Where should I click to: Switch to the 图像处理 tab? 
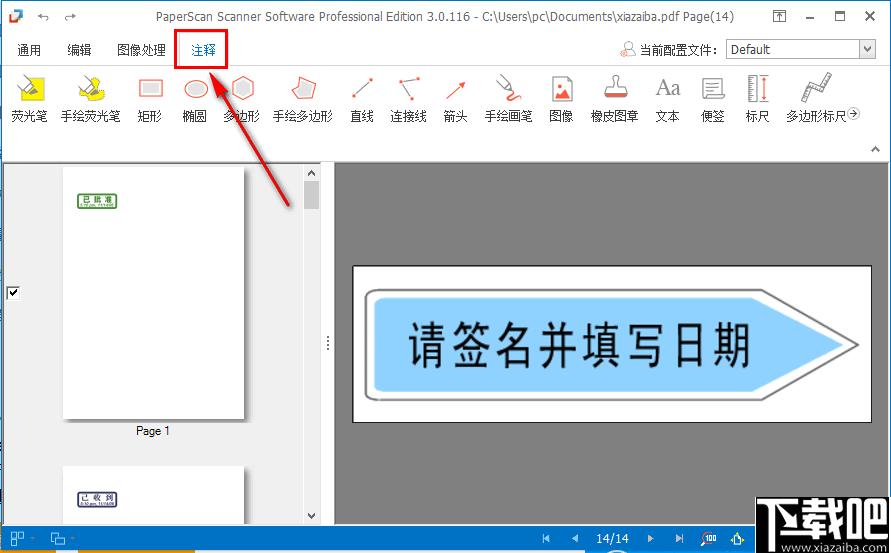pos(141,50)
